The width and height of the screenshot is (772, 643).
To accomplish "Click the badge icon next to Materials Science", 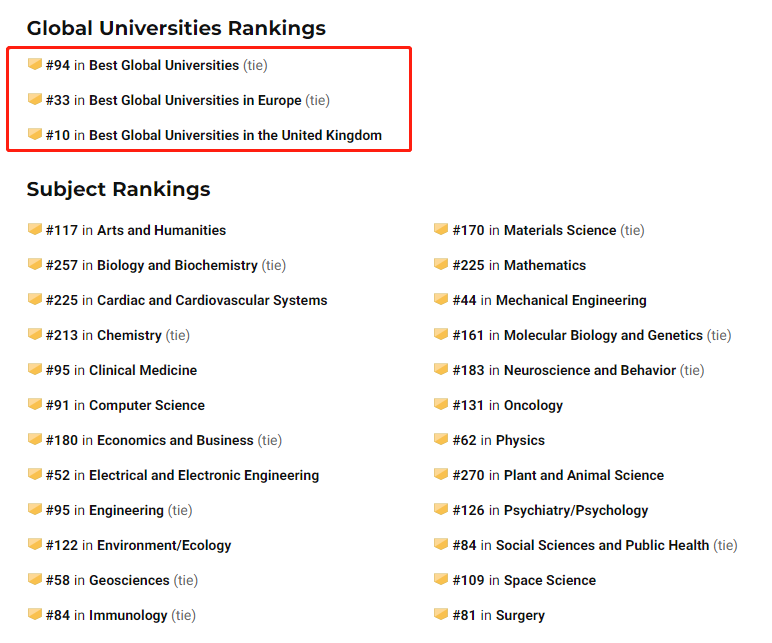I will click(x=441, y=229).
